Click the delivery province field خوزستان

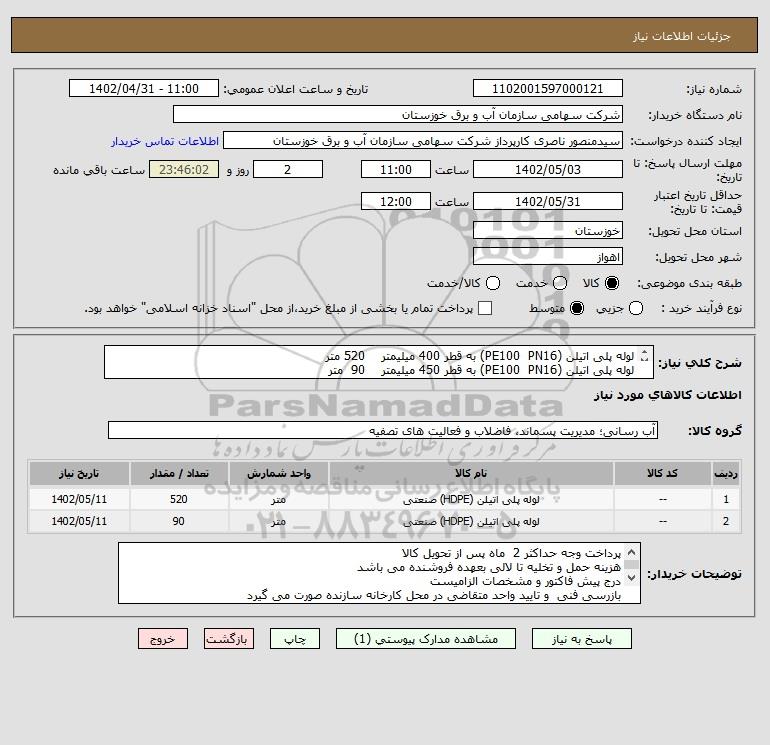click(x=548, y=231)
